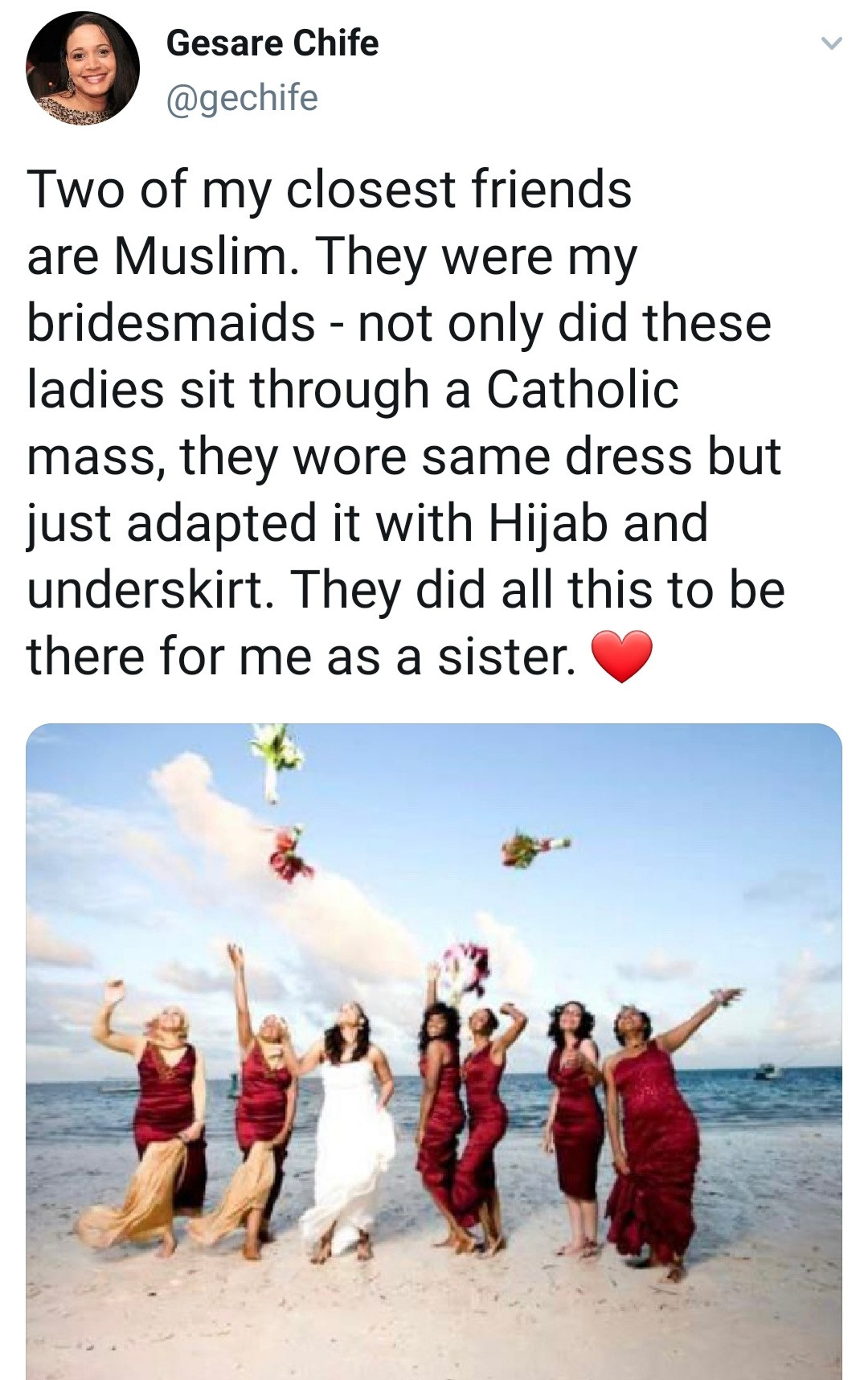Click the highest white bouquet in the sky
Screen dimensions: 868x1380
(276, 757)
